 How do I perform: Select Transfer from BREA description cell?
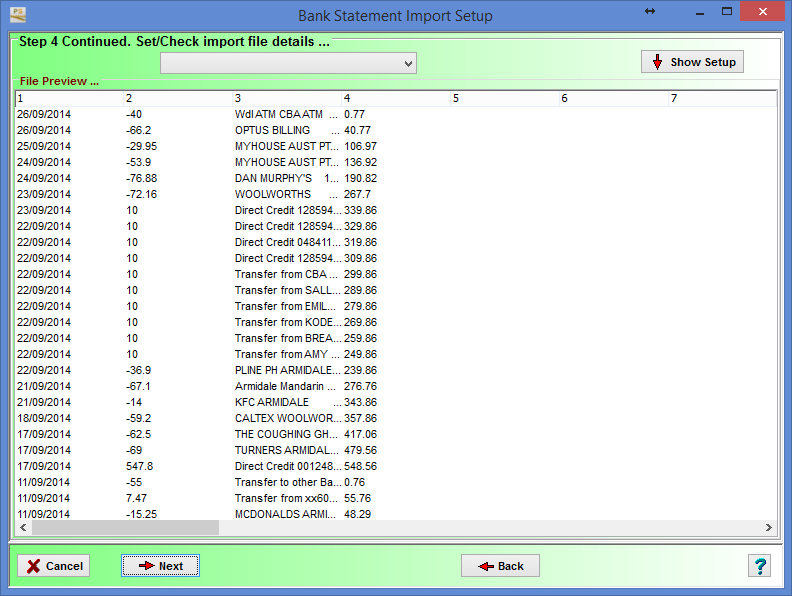(x=287, y=338)
